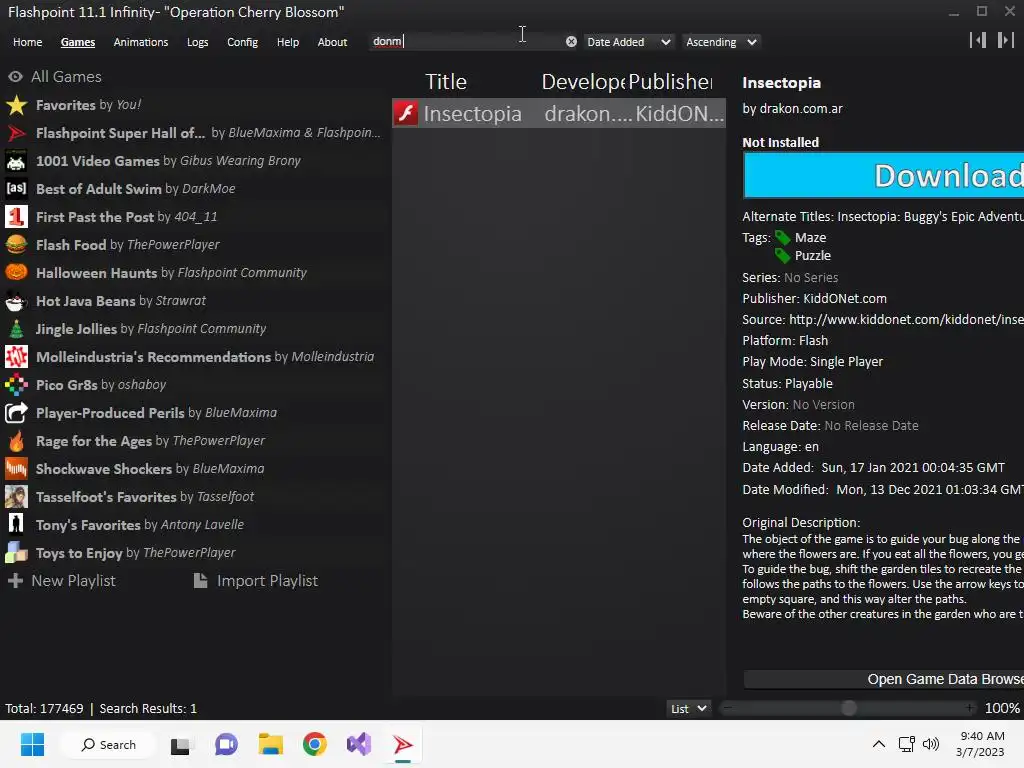Click the collapse right sidebar icon
This screenshot has width=1024, height=768.
tap(1006, 40)
